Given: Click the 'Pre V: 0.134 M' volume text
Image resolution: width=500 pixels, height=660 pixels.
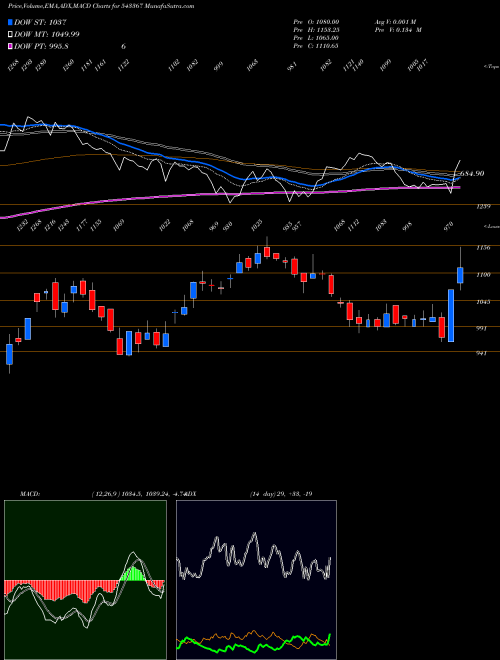Looking at the screenshot, I should click(x=398, y=29).
